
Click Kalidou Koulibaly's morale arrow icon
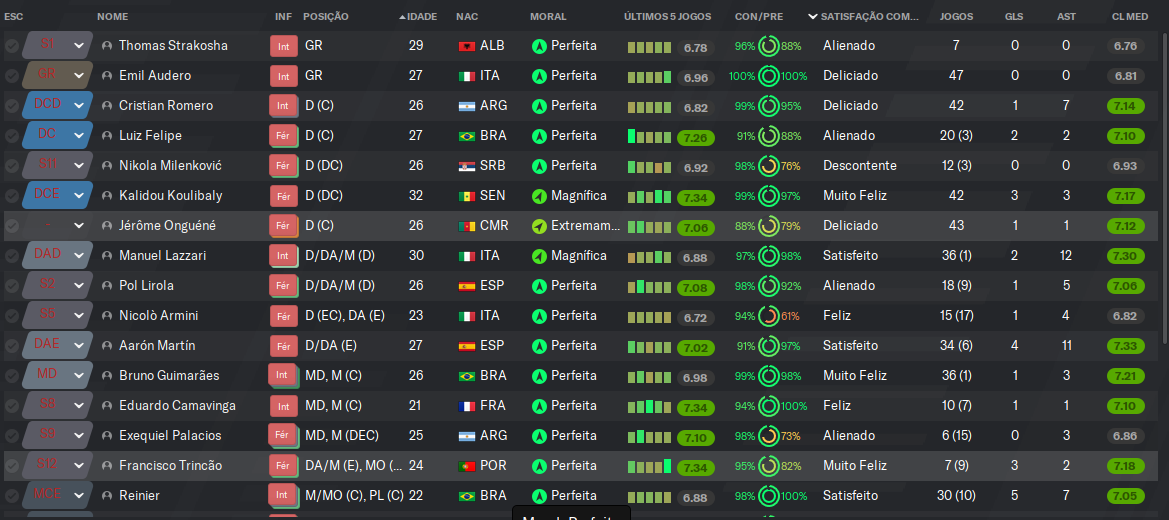539,196
